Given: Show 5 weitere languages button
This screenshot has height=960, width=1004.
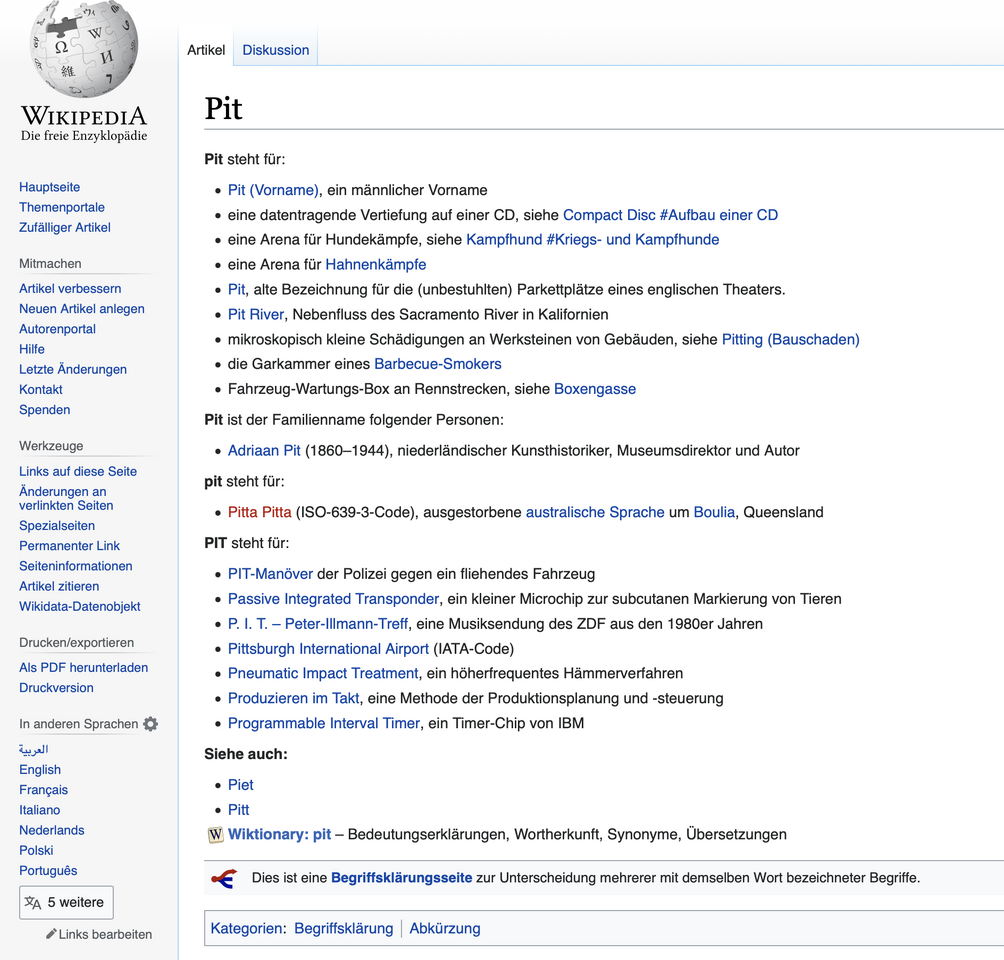Looking at the screenshot, I should tap(67, 902).
